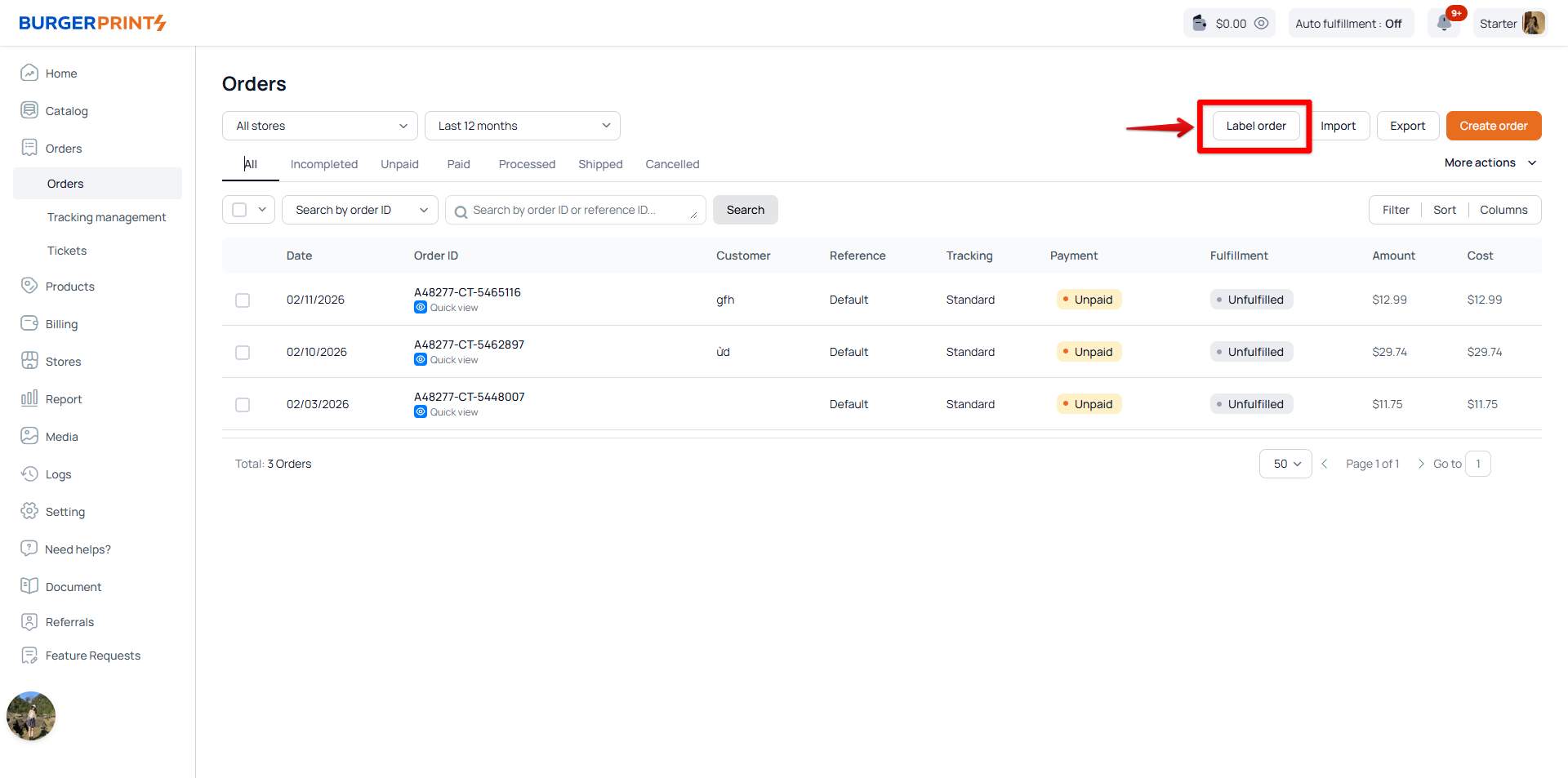1568x778 pixels.
Task: Expand the Search by order ID dropdown
Action: [359, 210]
